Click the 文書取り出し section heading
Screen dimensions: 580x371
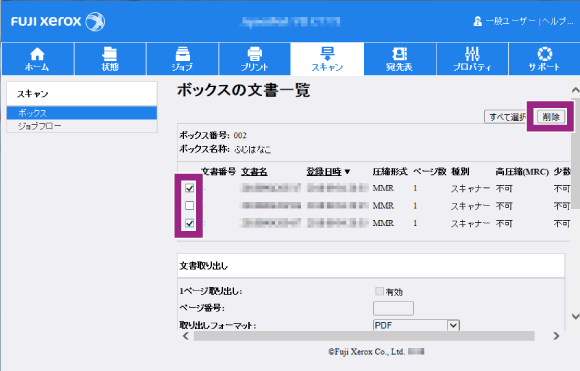click(203, 266)
